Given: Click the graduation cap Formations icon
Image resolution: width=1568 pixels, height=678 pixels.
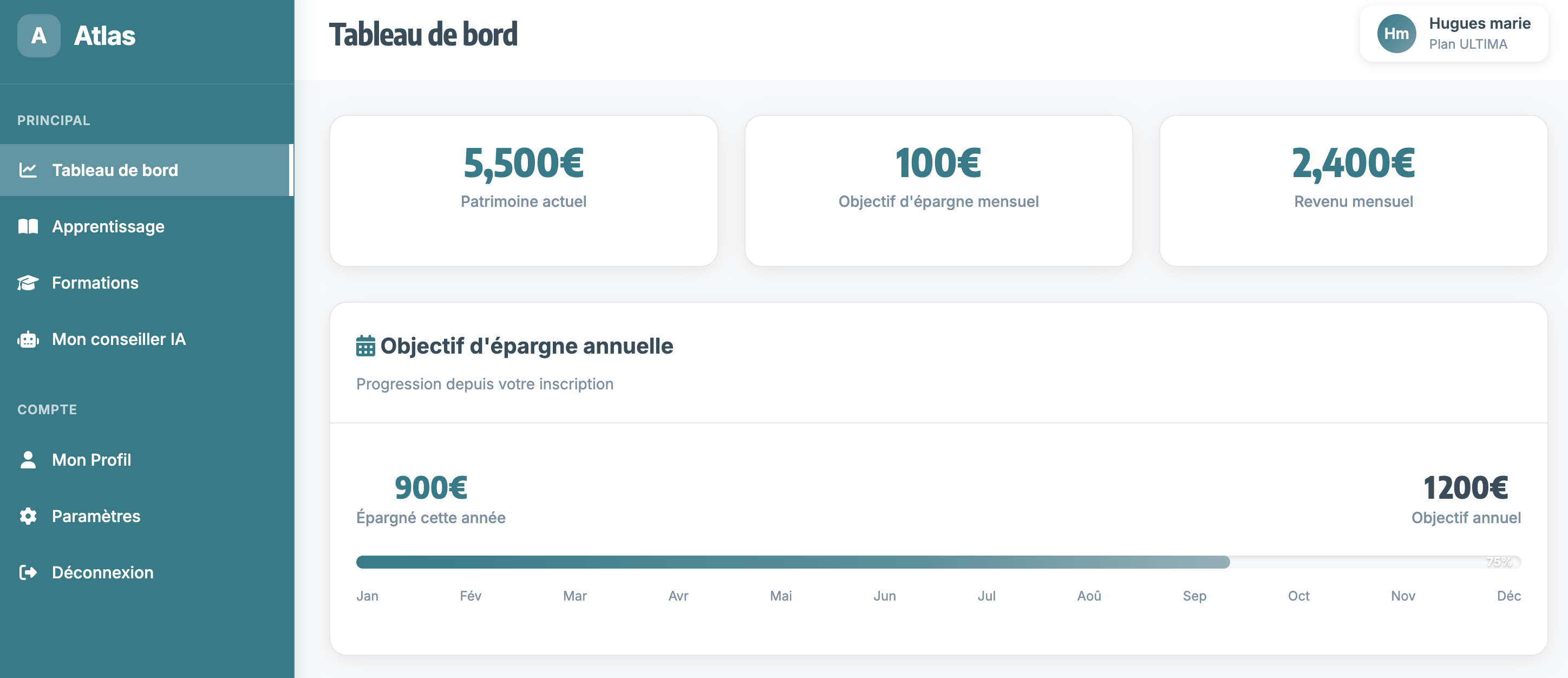Looking at the screenshot, I should pyautogui.click(x=28, y=283).
